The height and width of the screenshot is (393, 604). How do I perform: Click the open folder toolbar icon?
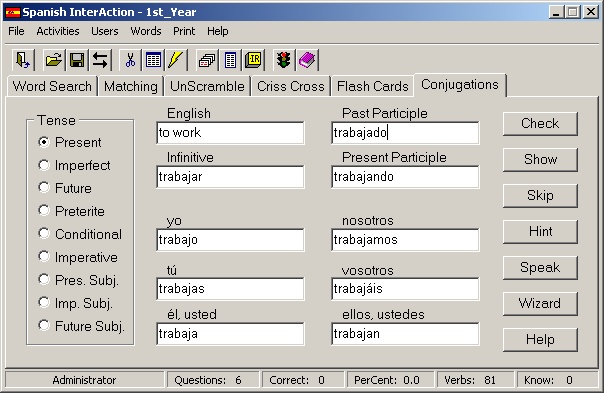coord(54,60)
